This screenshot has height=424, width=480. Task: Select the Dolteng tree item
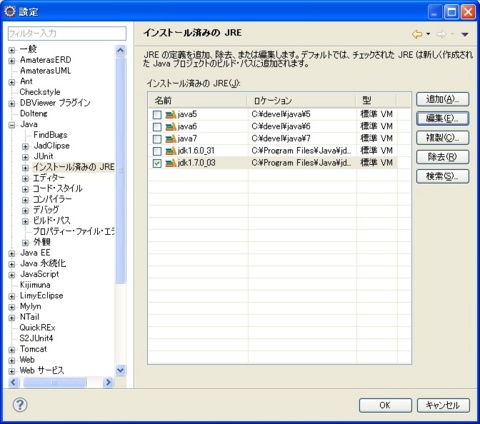click(x=33, y=113)
